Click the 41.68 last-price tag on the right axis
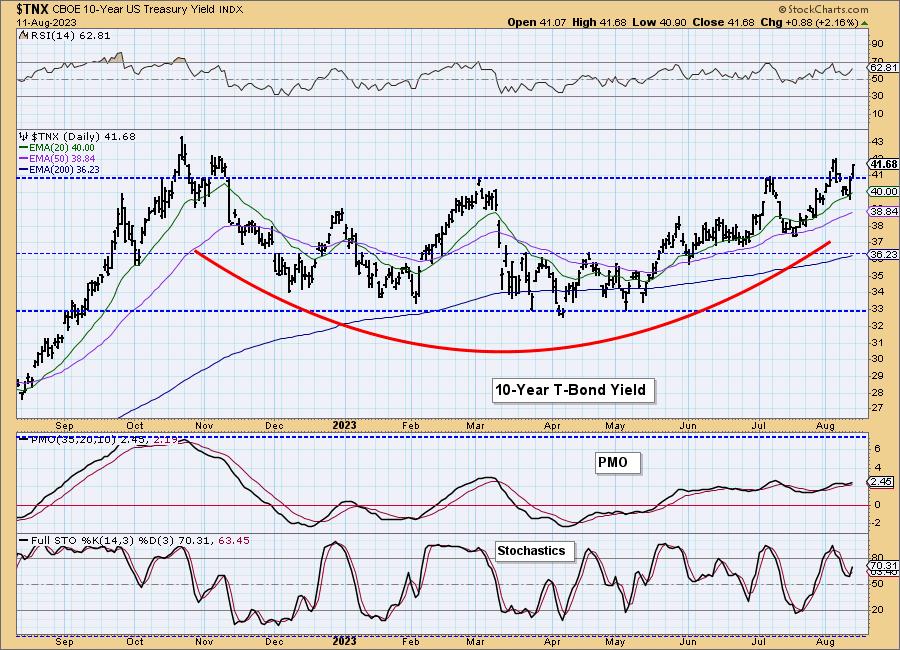900x650 pixels. pyautogui.click(x=884, y=164)
